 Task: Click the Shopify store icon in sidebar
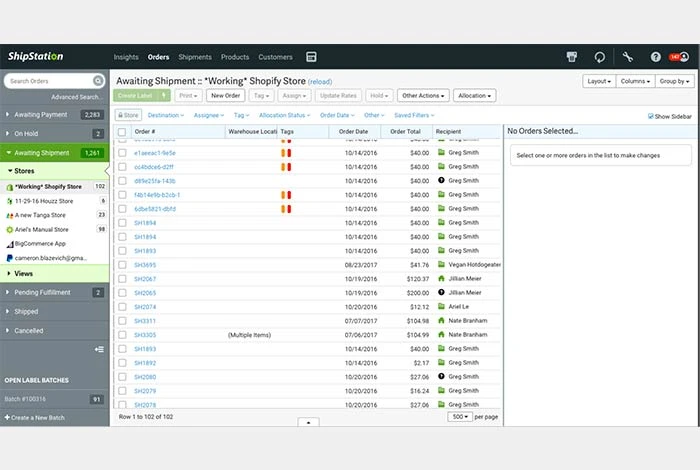pos(9,187)
